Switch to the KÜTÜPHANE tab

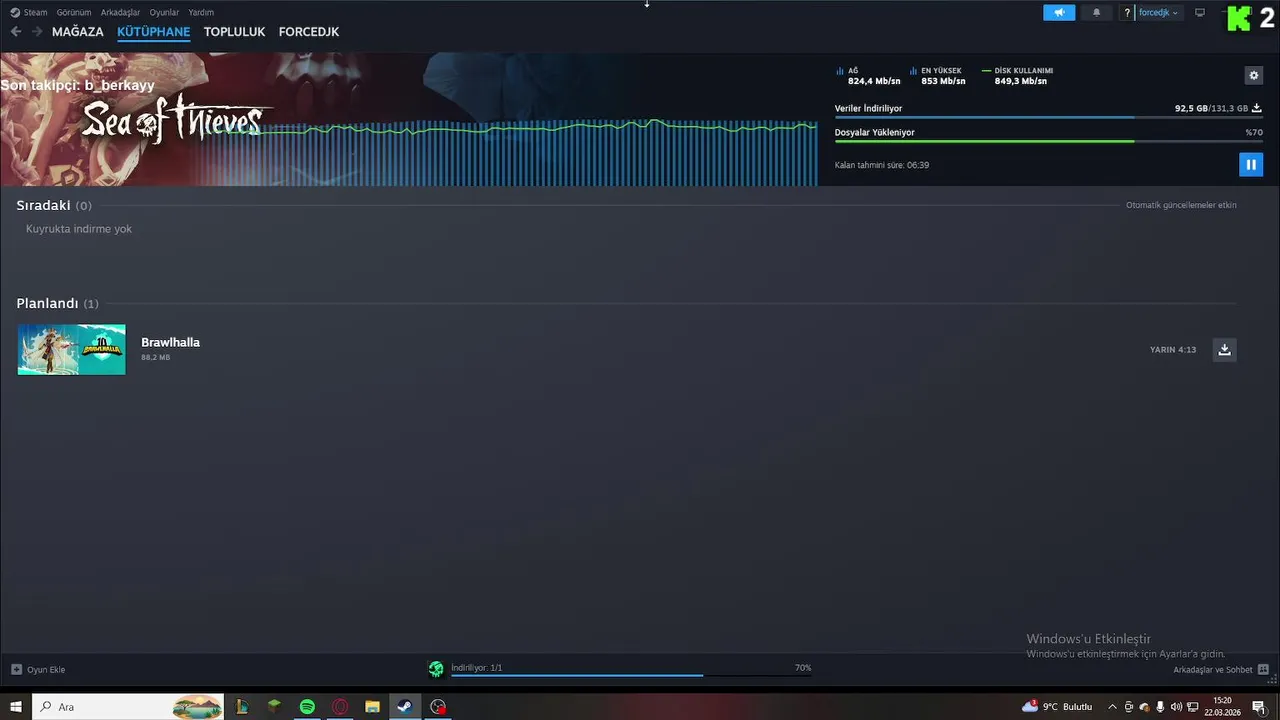pos(153,32)
